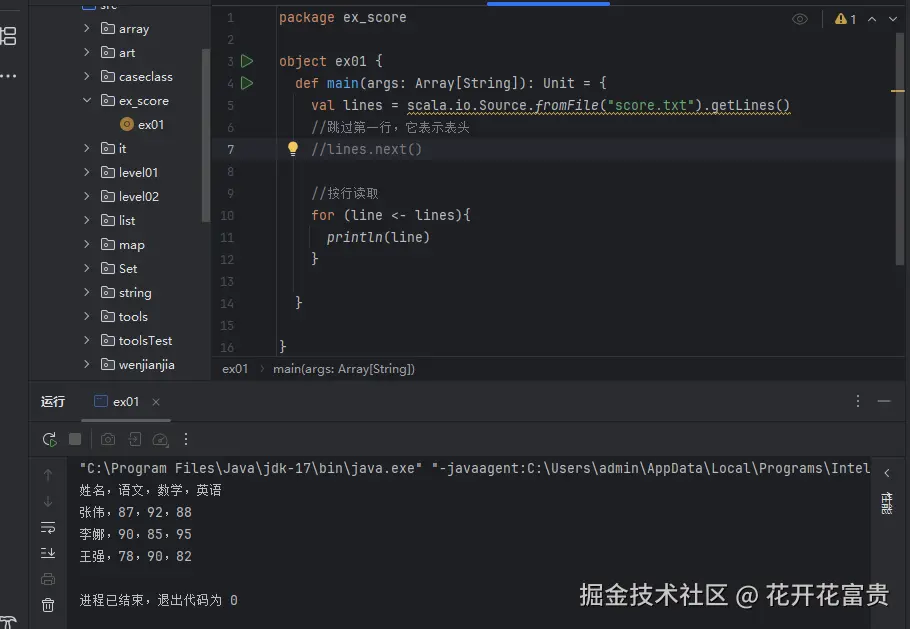Expand the level02 package folder

(x=87, y=196)
